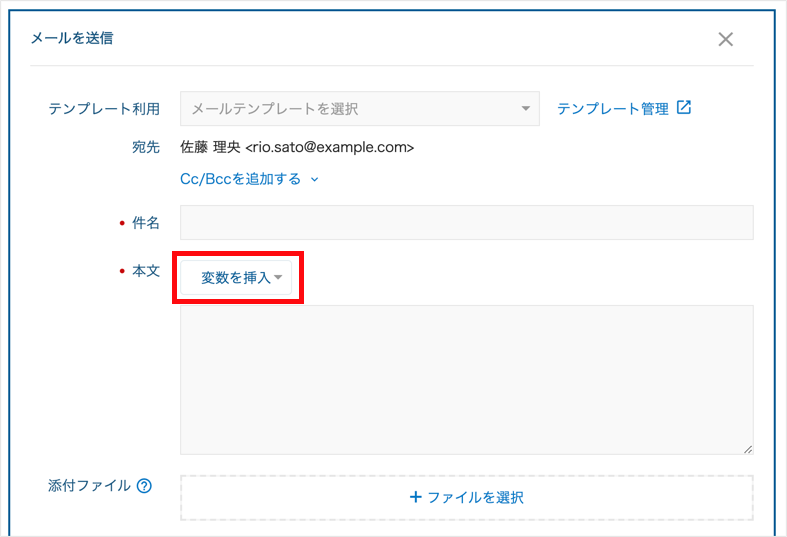Close the メールを送信 dialog
The image size is (787, 537).
coord(725,39)
